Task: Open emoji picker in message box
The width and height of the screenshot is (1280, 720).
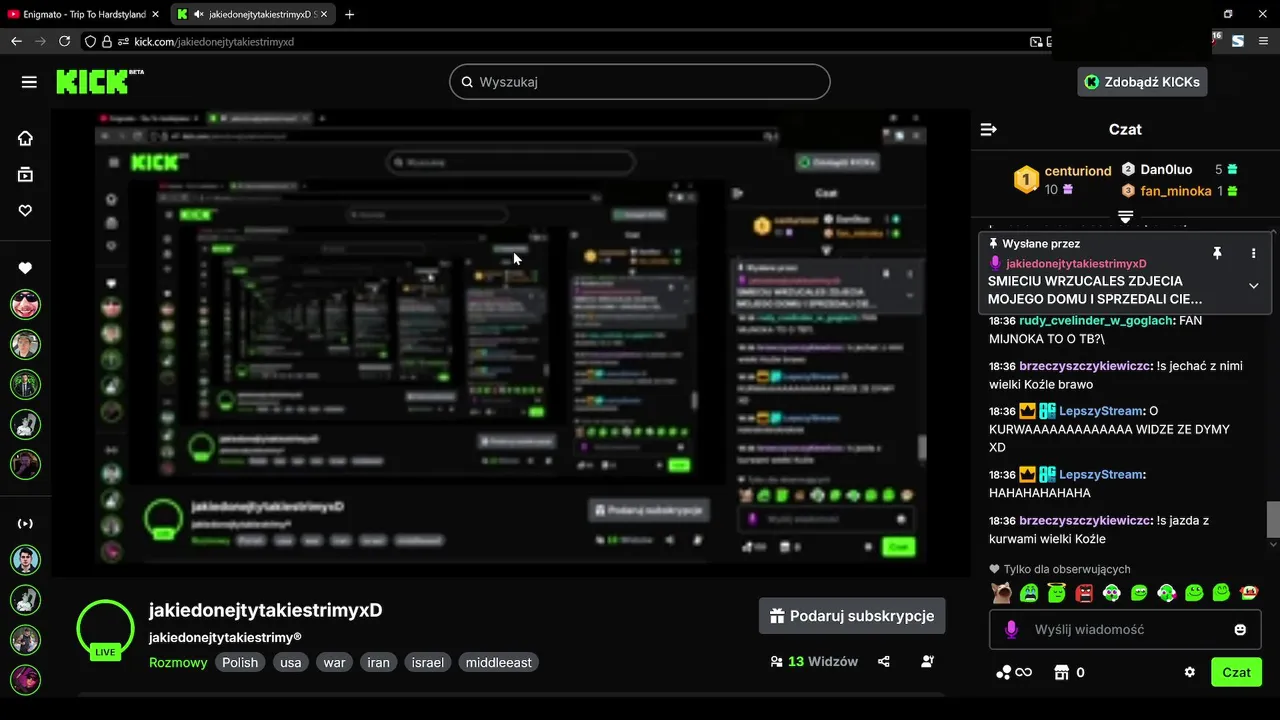Action: pos(1240,630)
